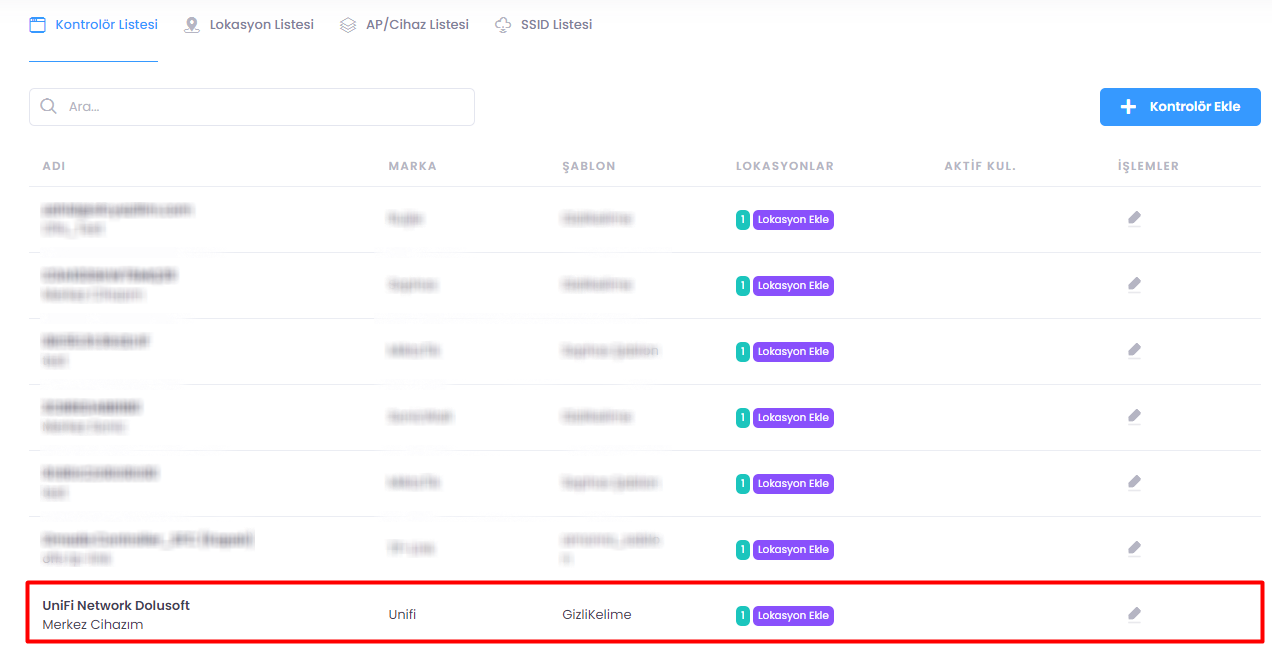Click the magnifier icon in the search box
Viewport: 1272px width, 652px height.
(48, 107)
